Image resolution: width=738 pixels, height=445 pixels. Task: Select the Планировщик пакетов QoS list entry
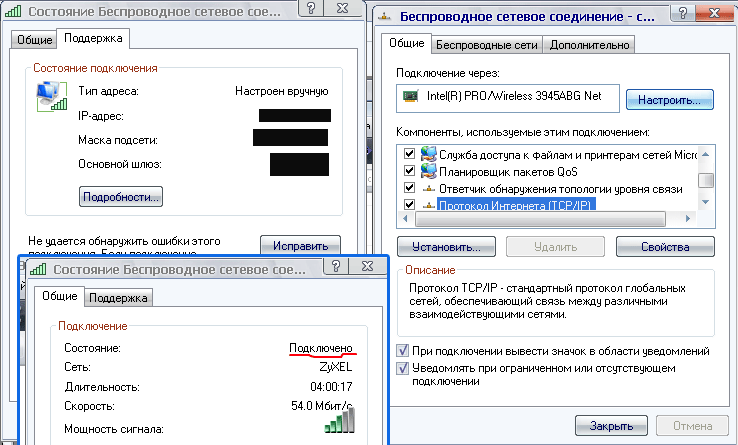[x=508, y=171]
